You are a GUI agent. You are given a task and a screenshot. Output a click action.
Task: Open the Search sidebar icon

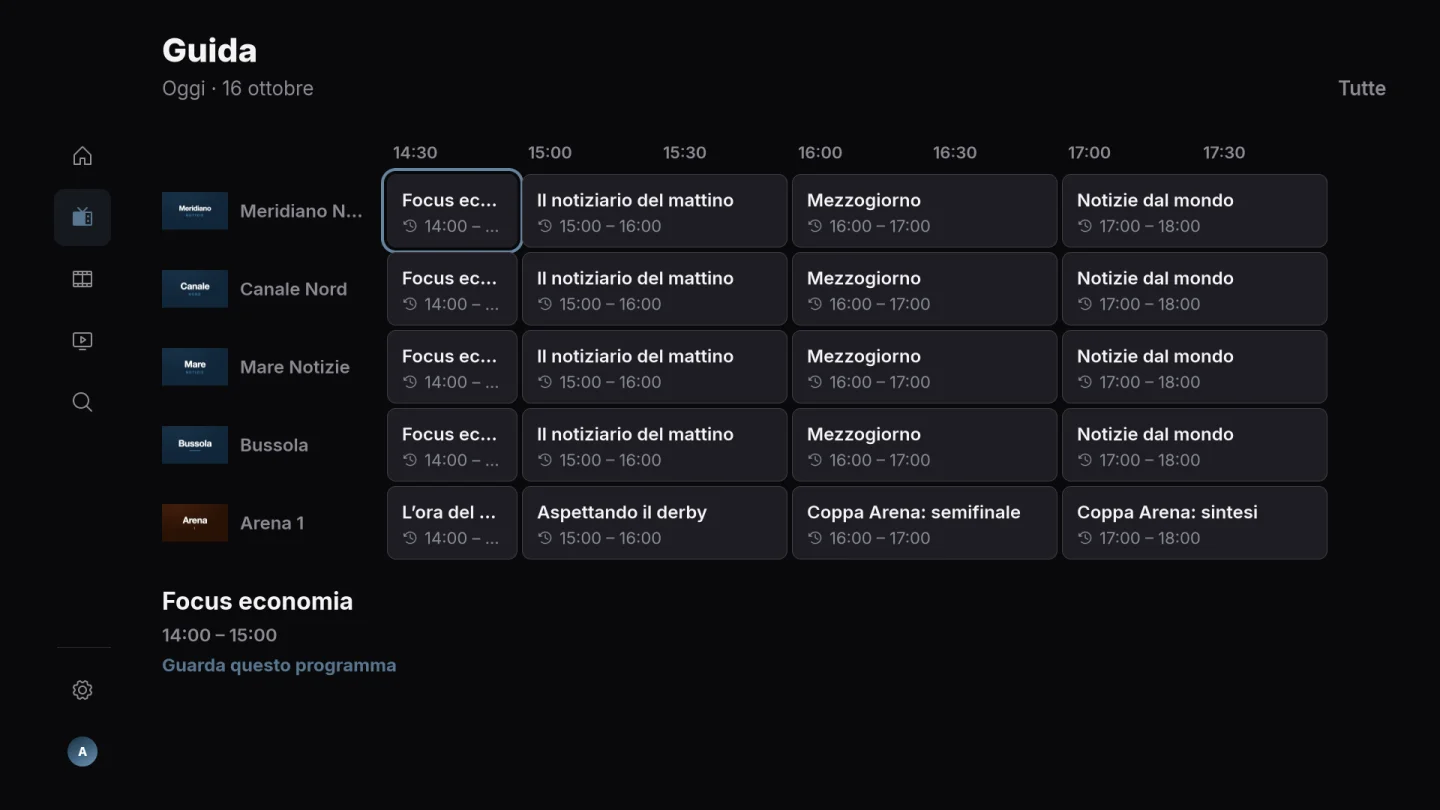pos(82,402)
